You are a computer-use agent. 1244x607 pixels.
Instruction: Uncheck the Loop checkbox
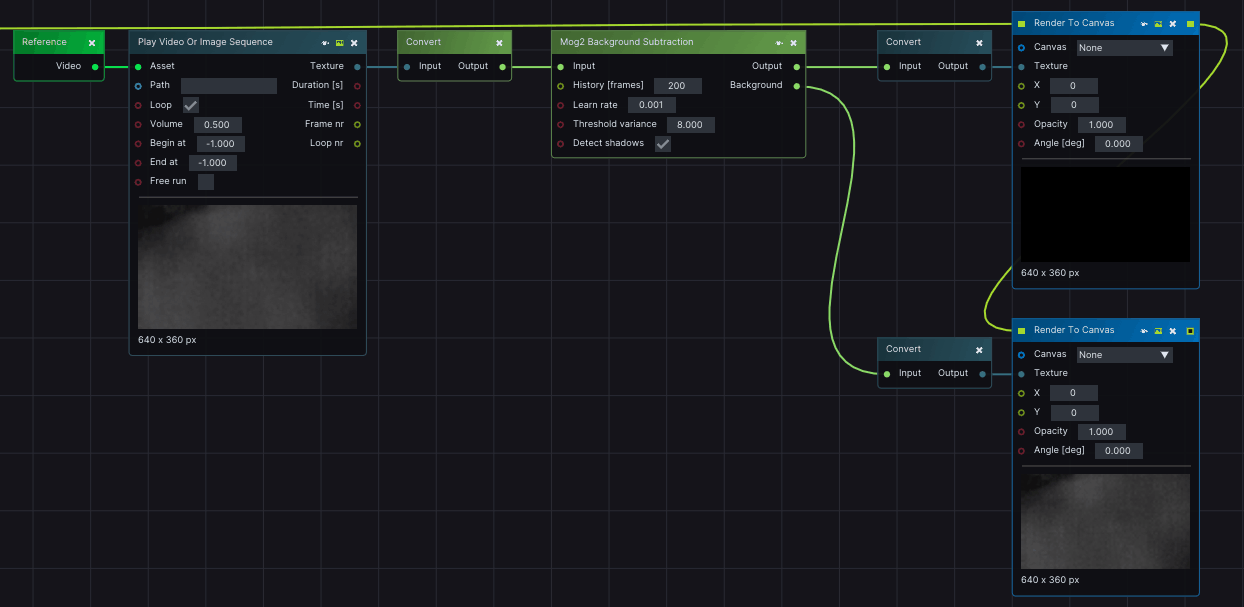pyautogui.click(x=191, y=105)
